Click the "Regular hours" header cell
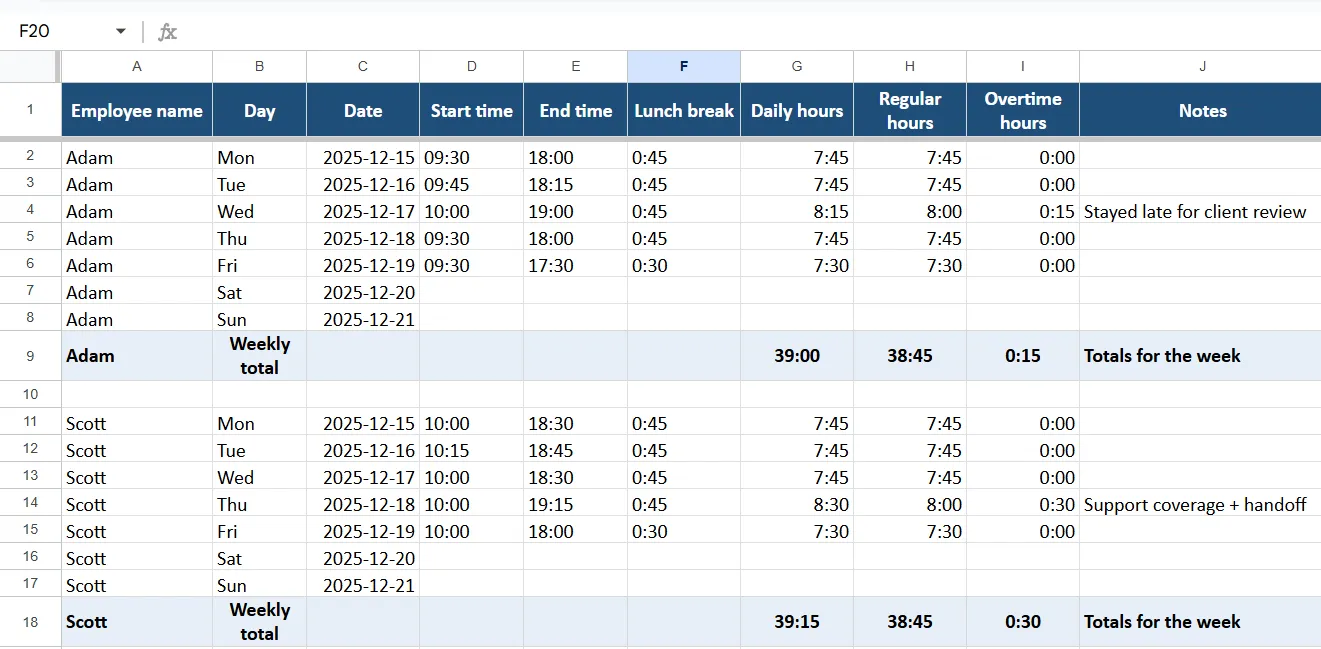Image resolution: width=1321 pixels, height=649 pixels. tap(910, 110)
